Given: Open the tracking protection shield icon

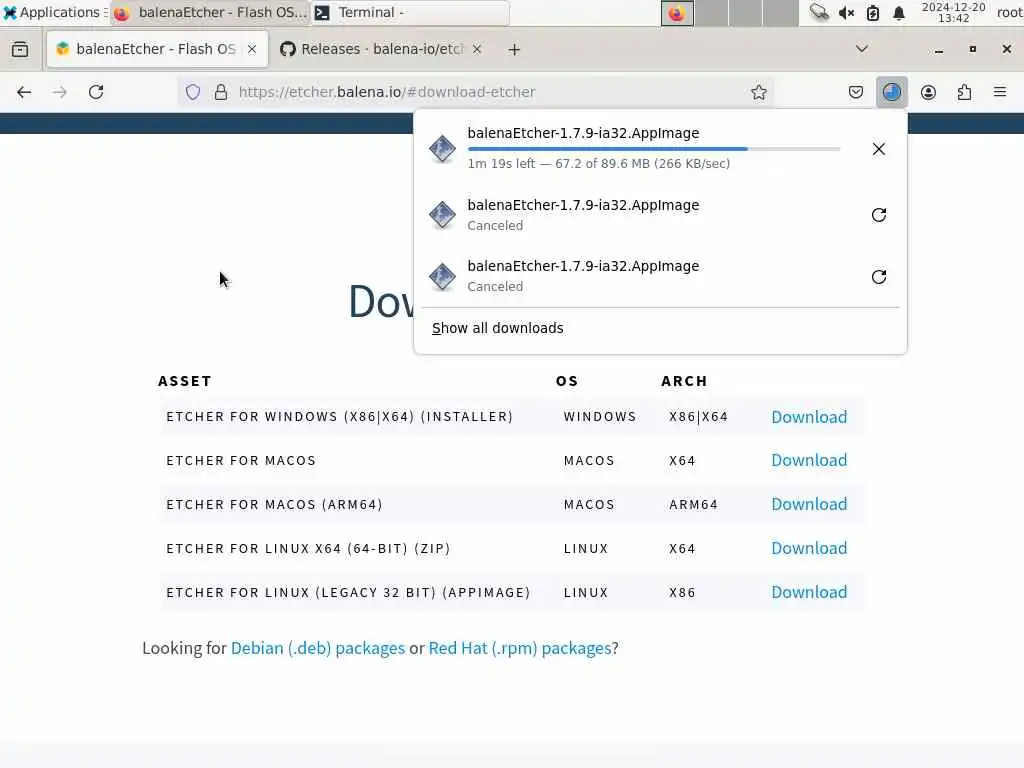Looking at the screenshot, I should point(193,92).
